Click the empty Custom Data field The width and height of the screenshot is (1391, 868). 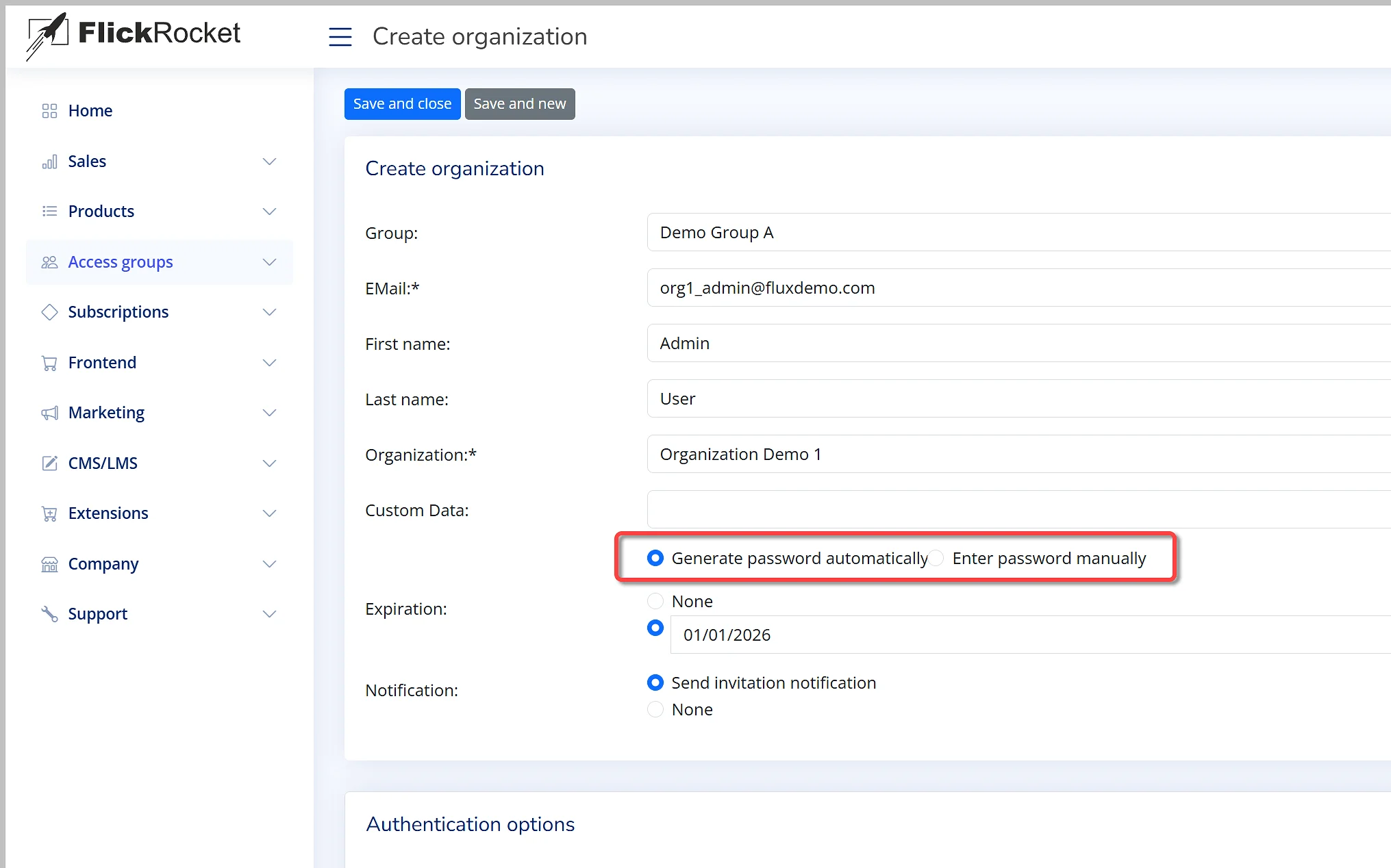(x=1018, y=510)
